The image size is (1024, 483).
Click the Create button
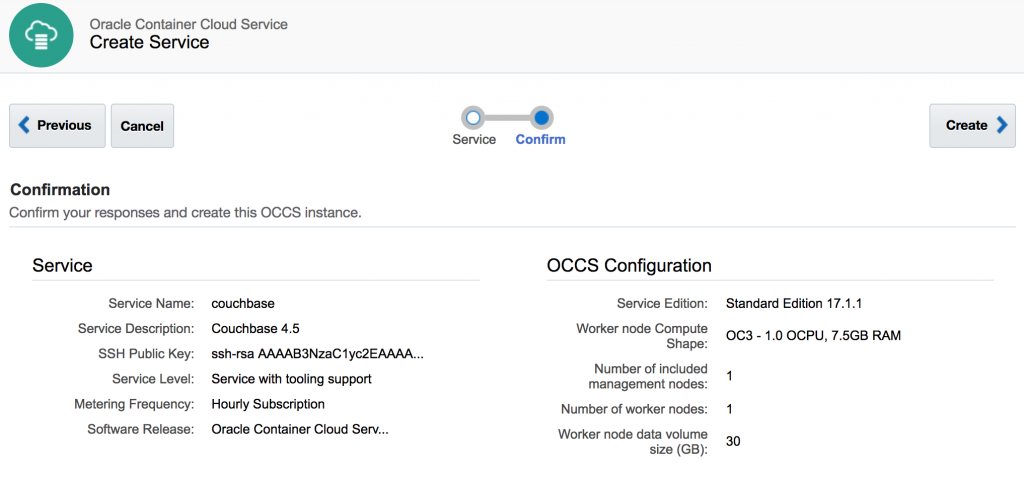click(972, 125)
